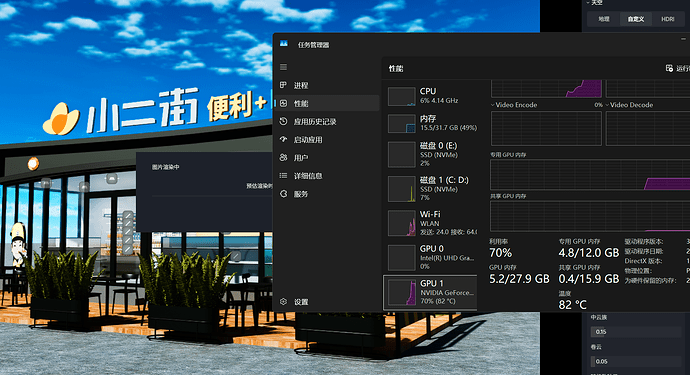The height and width of the screenshot is (375, 690).
Task: Click the 70% utilization value
Action: (501, 253)
